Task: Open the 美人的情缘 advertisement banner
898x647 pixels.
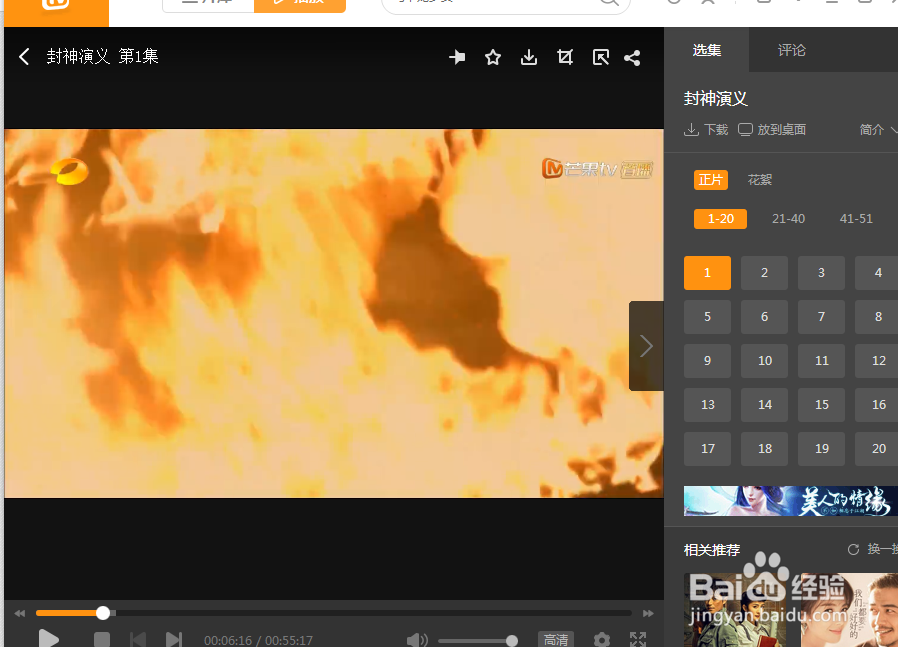Action: 790,501
